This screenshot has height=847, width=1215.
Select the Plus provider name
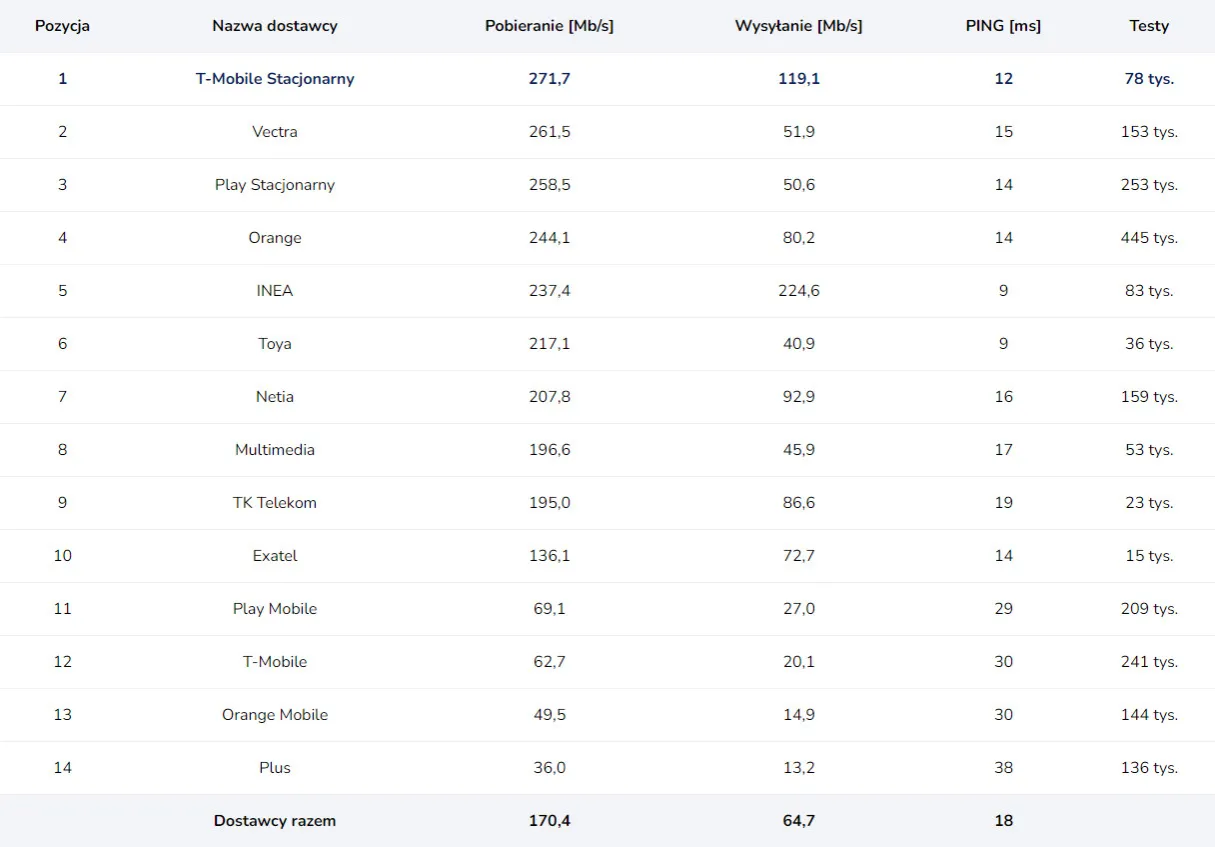[x=275, y=768]
